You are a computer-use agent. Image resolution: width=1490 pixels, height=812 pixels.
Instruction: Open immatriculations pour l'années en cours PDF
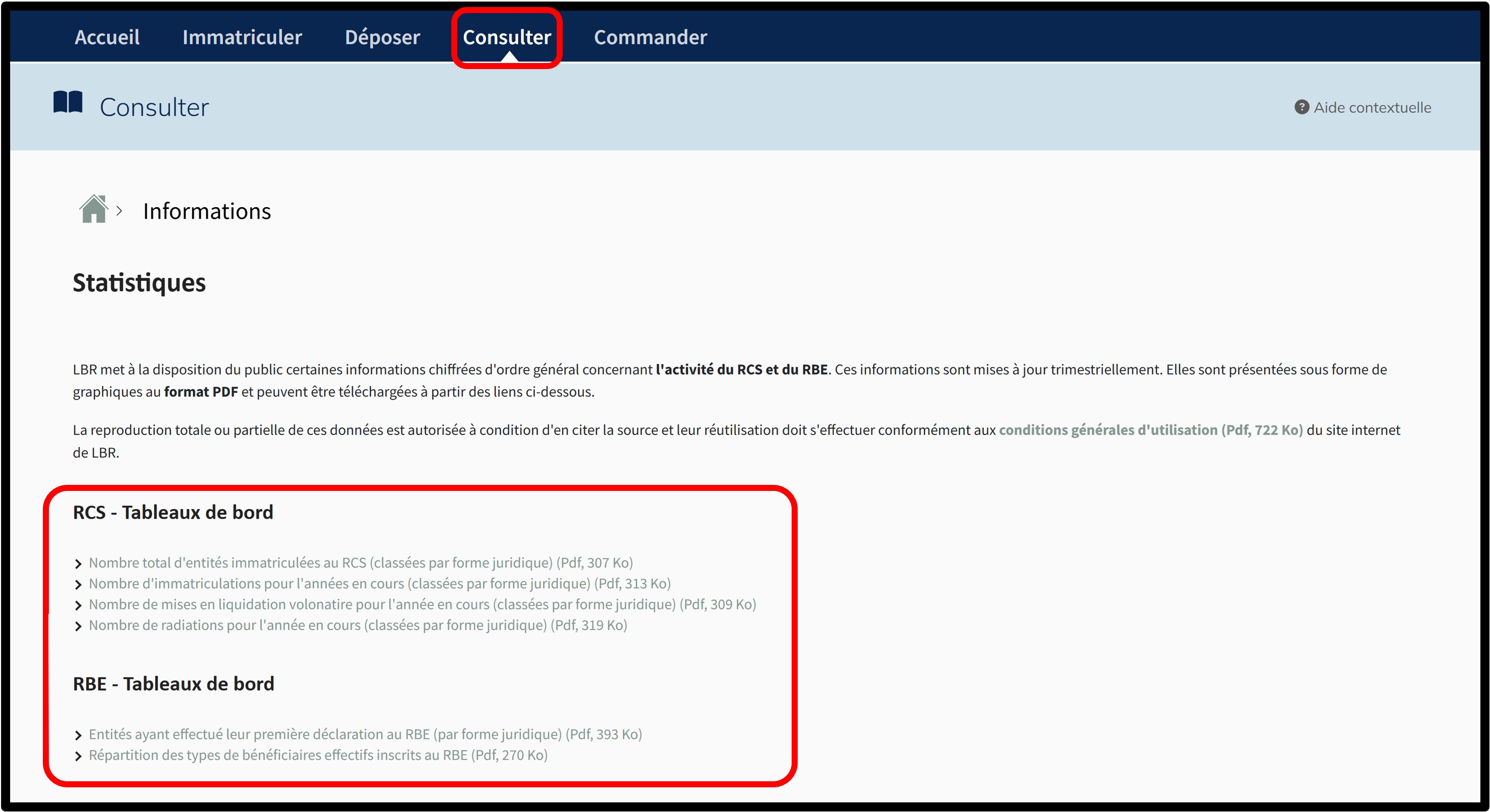coord(380,584)
